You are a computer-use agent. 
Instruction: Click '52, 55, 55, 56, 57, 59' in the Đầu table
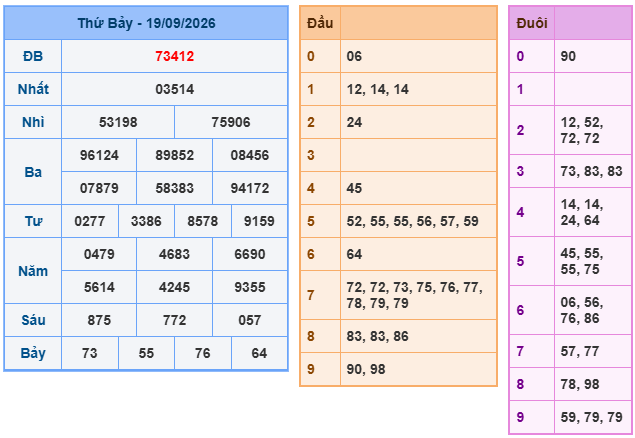coord(412,221)
